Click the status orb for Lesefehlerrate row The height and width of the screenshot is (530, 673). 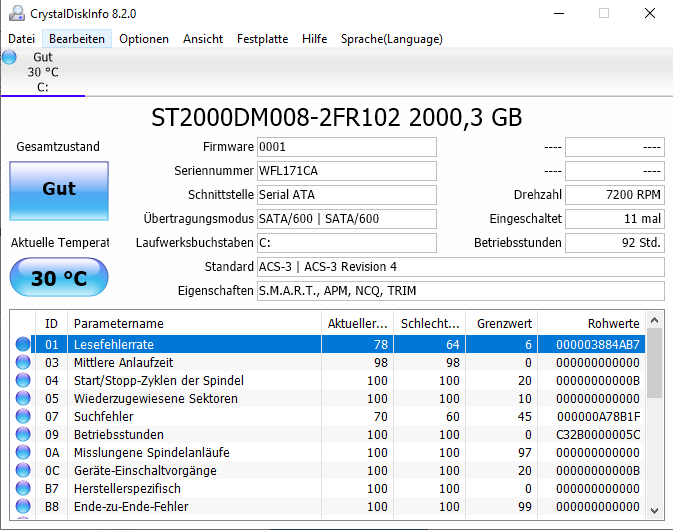23,344
